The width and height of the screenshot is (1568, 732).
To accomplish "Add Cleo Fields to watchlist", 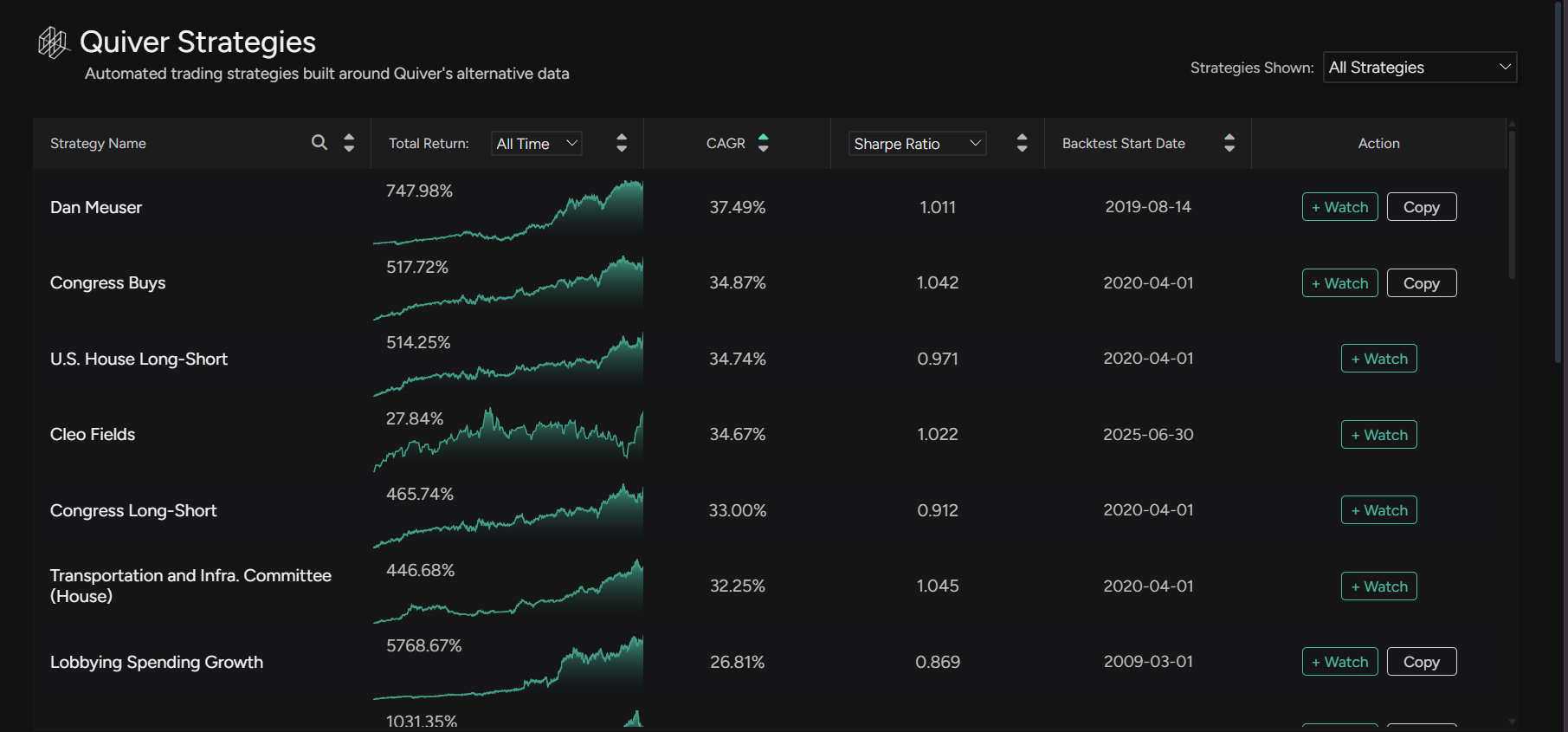I will pos(1378,435).
